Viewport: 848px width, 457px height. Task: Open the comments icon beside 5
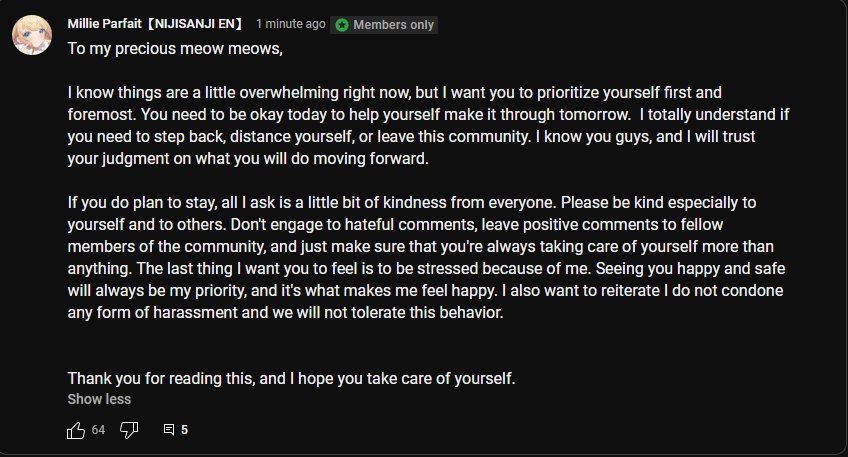click(x=169, y=430)
